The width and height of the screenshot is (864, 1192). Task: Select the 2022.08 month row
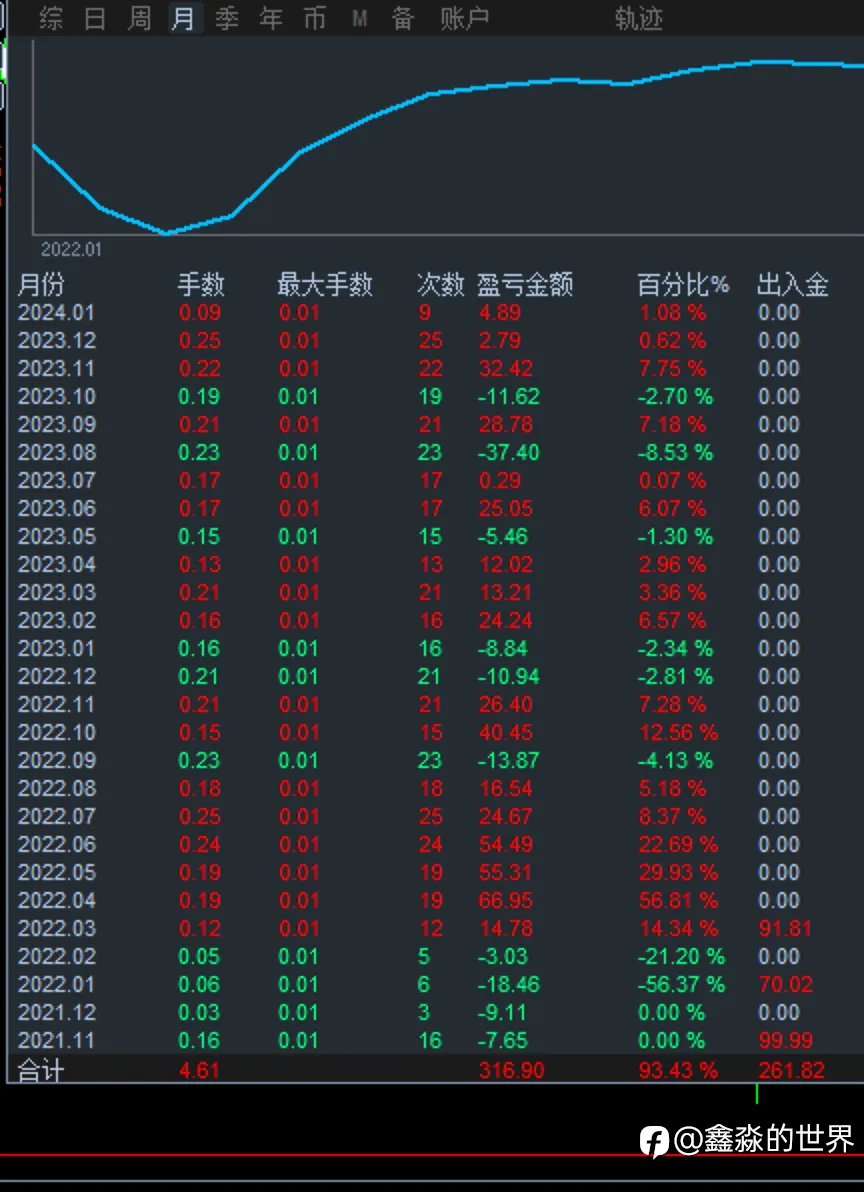click(x=435, y=788)
